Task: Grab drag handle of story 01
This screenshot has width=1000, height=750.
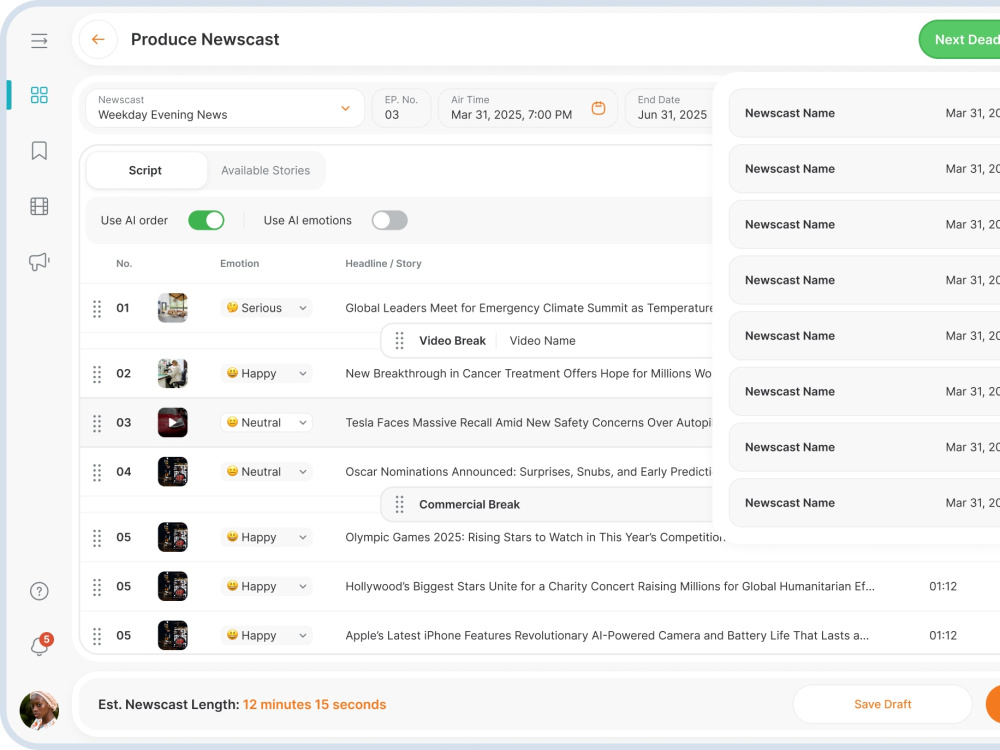Action: pos(97,309)
